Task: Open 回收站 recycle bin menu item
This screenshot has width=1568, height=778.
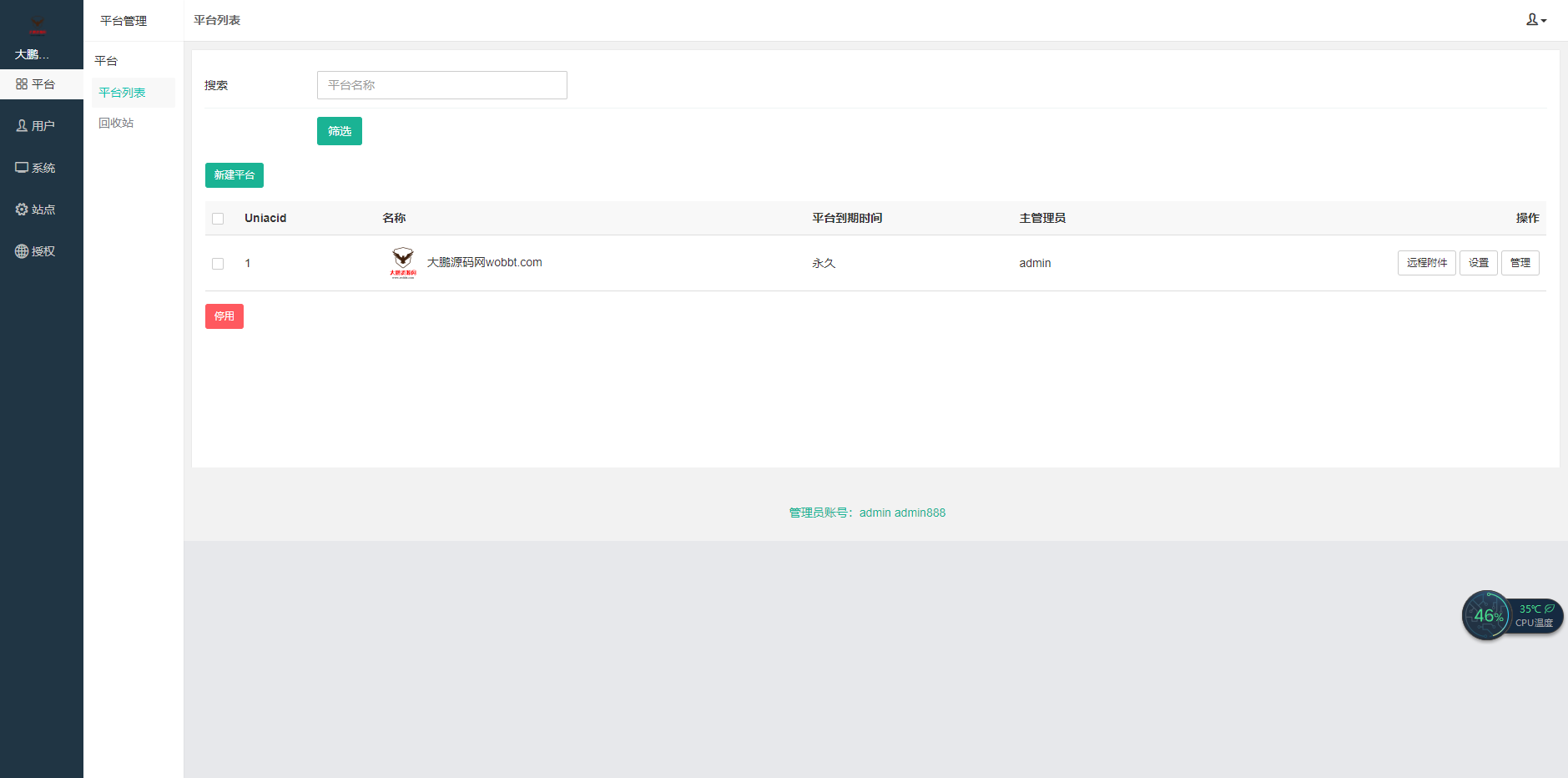Action: (x=116, y=123)
